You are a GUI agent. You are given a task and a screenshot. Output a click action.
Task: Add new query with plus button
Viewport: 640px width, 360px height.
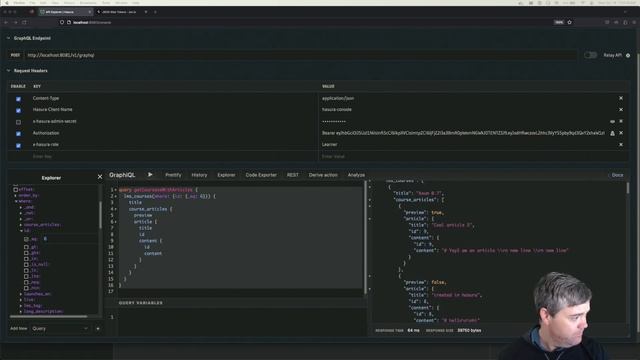click(x=98, y=329)
